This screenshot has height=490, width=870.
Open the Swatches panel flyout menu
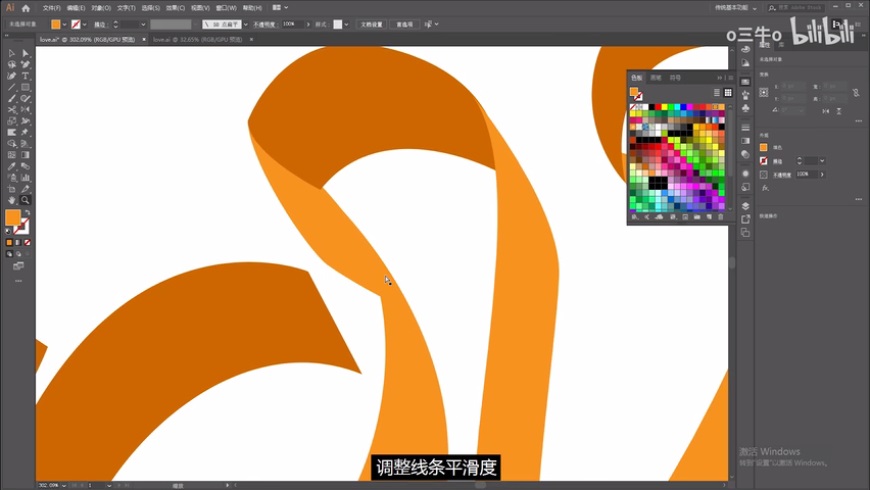pos(730,78)
